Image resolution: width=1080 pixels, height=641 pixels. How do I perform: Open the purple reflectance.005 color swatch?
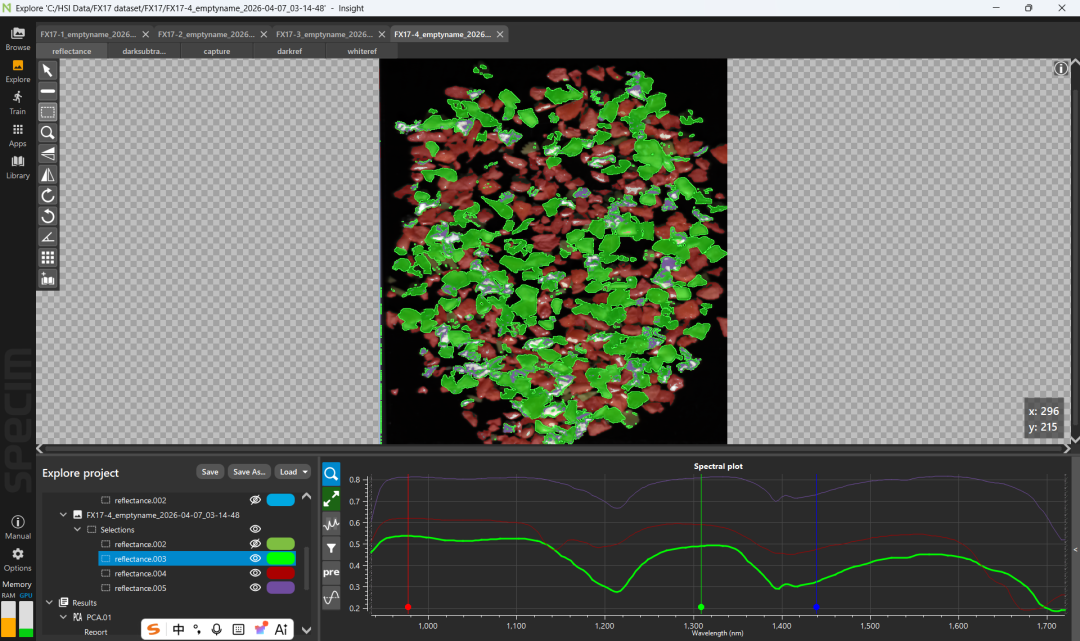tap(280, 587)
